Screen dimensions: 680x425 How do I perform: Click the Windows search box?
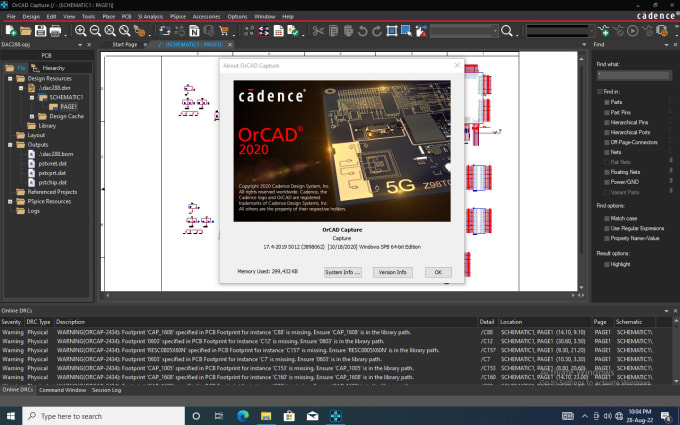(x=104, y=416)
